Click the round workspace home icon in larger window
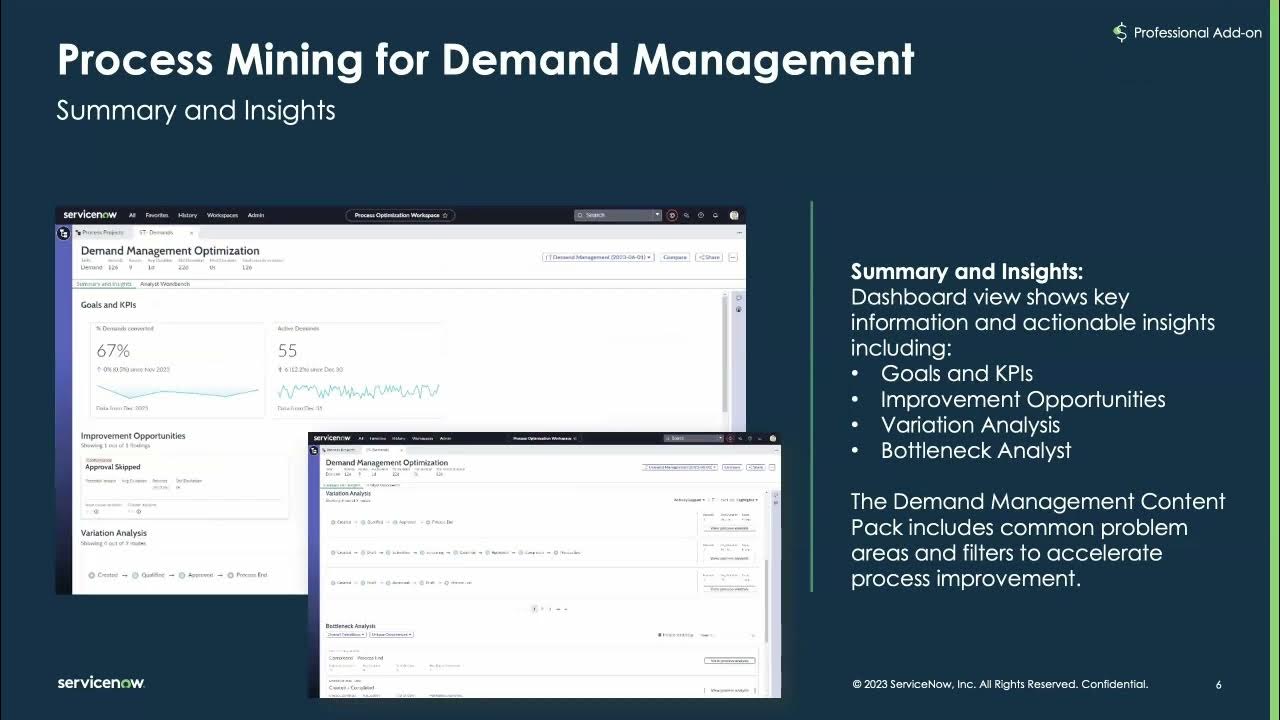1280x720 pixels. click(x=64, y=233)
